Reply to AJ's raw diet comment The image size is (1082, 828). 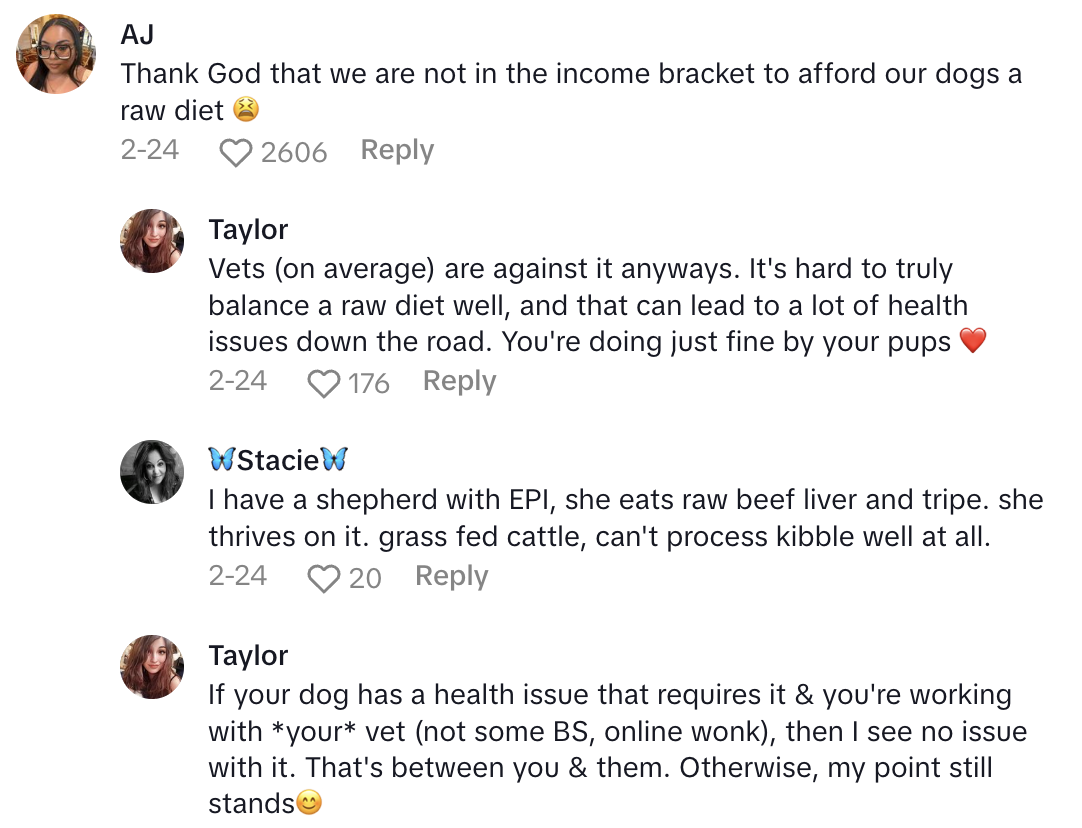click(x=397, y=151)
